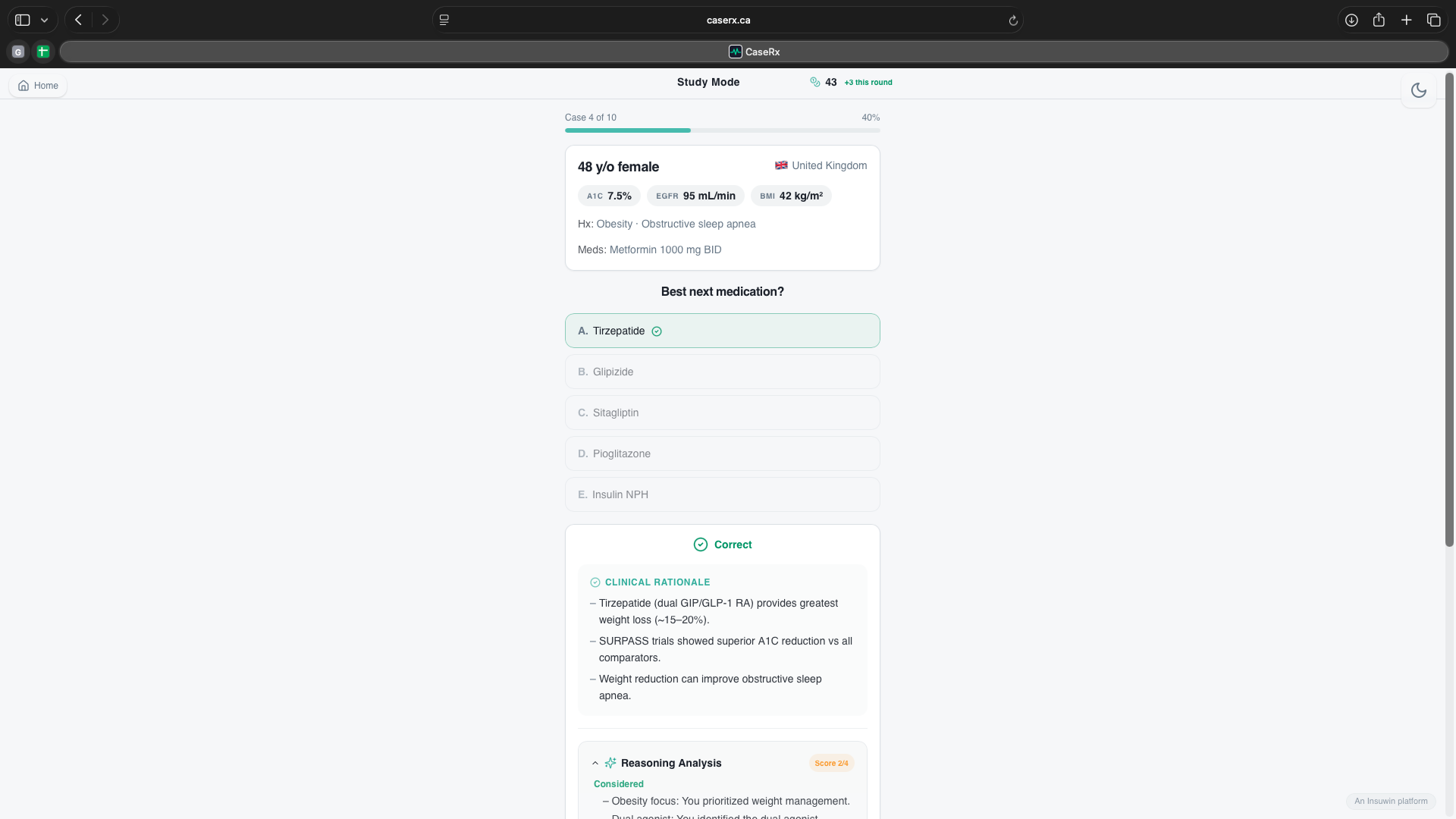Open browser downloads icon

point(1351,20)
